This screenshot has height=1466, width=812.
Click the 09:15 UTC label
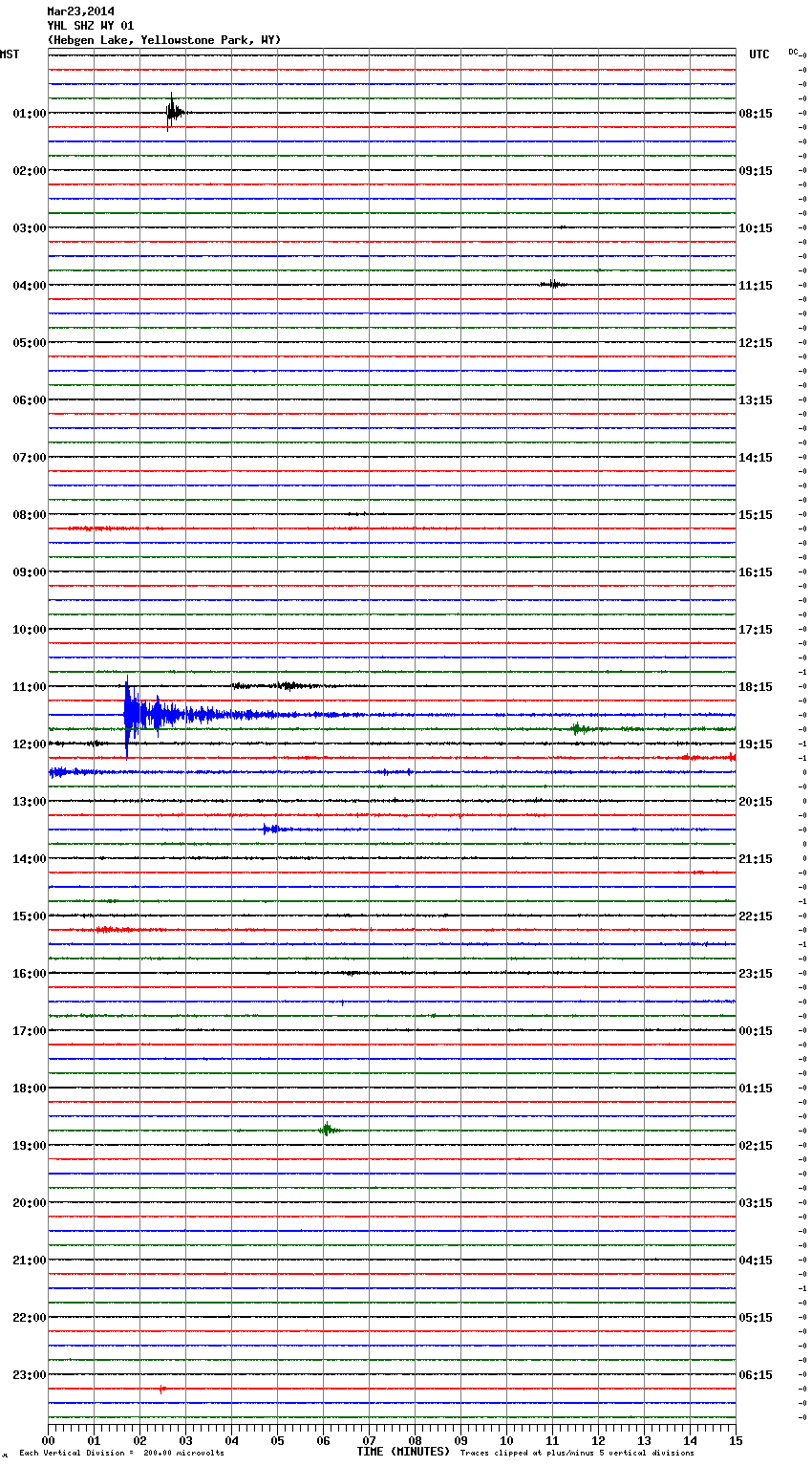coord(756,171)
